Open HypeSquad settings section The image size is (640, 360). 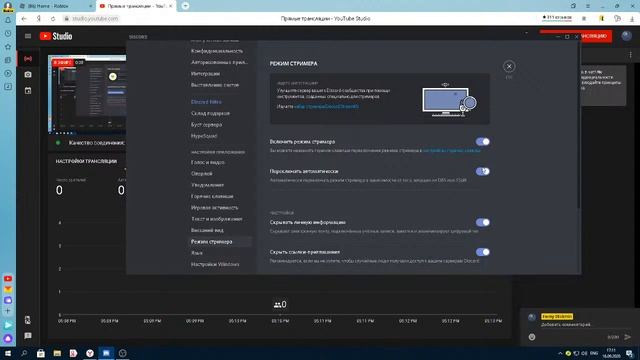pos(204,136)
